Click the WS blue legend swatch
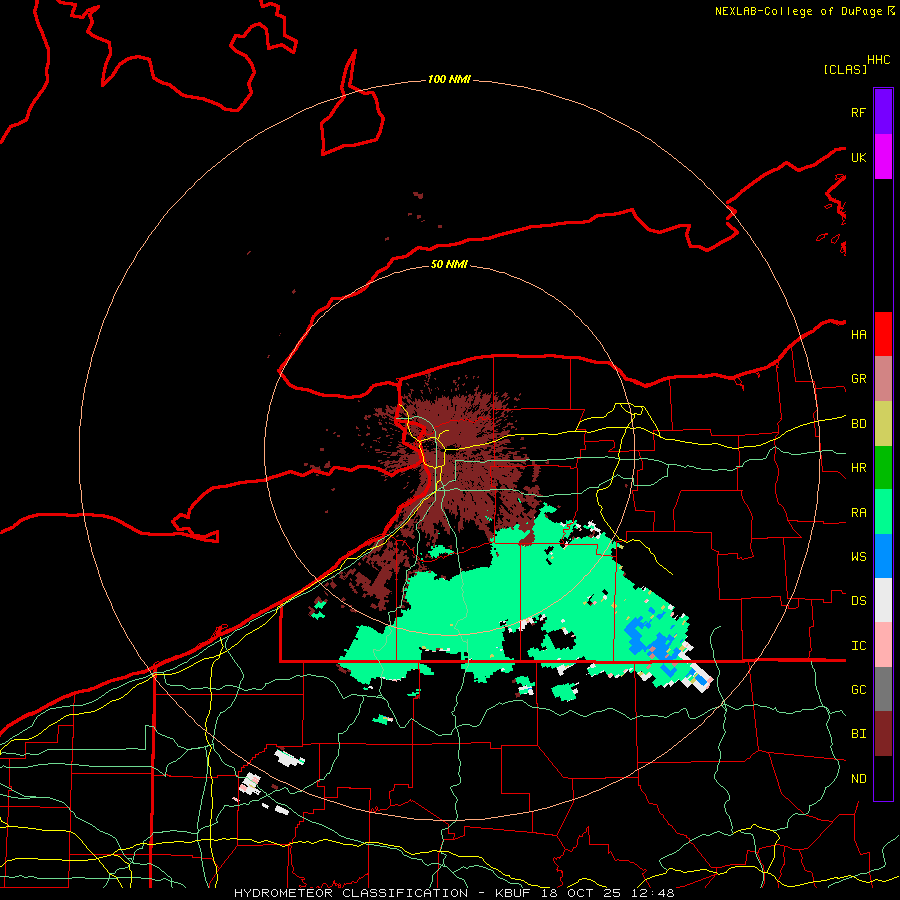Image resolution: width=900 pixels, height=900 pixels. coord(883,556)
